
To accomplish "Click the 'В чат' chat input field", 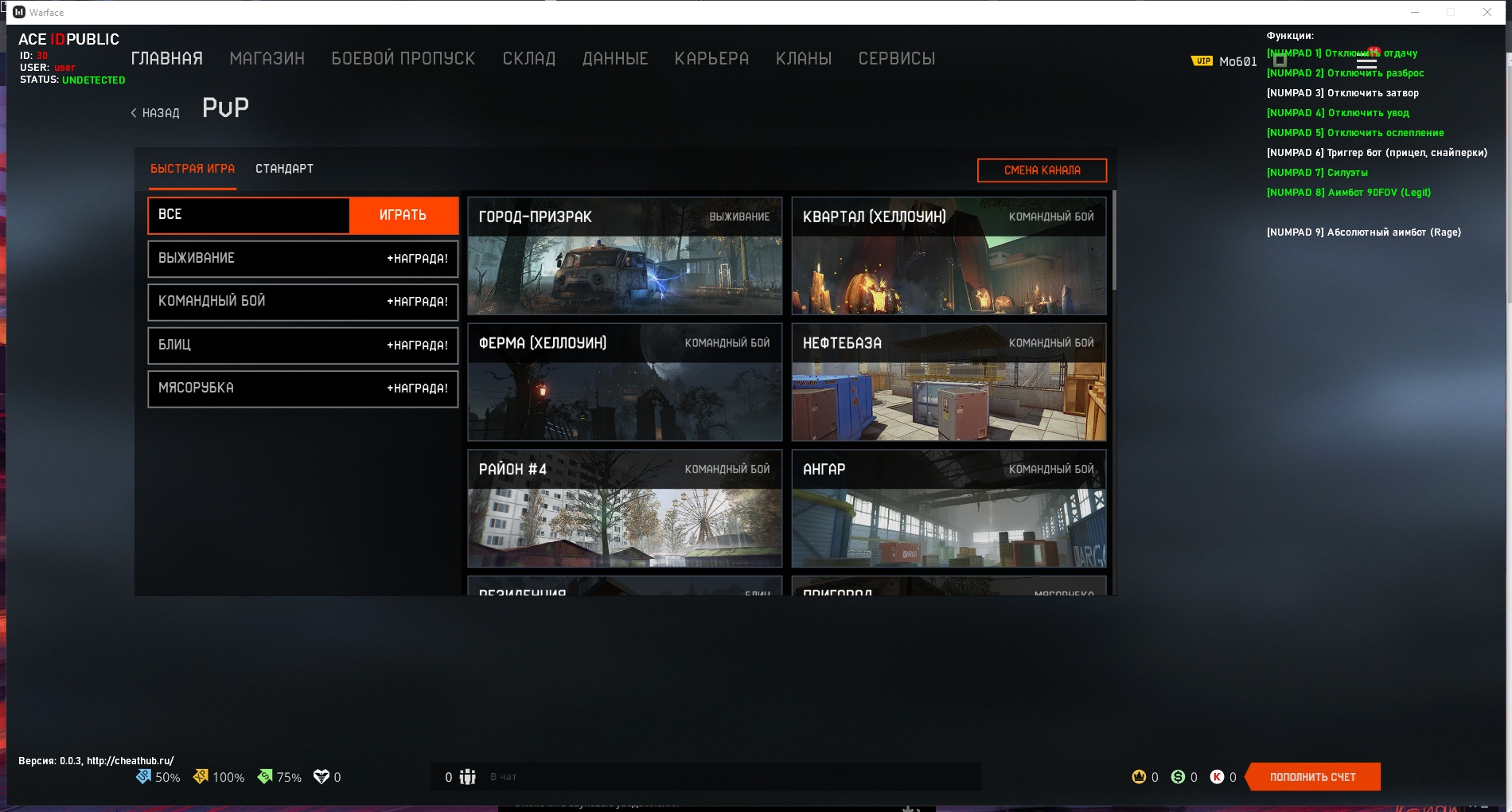I will [x=732, y=777].
